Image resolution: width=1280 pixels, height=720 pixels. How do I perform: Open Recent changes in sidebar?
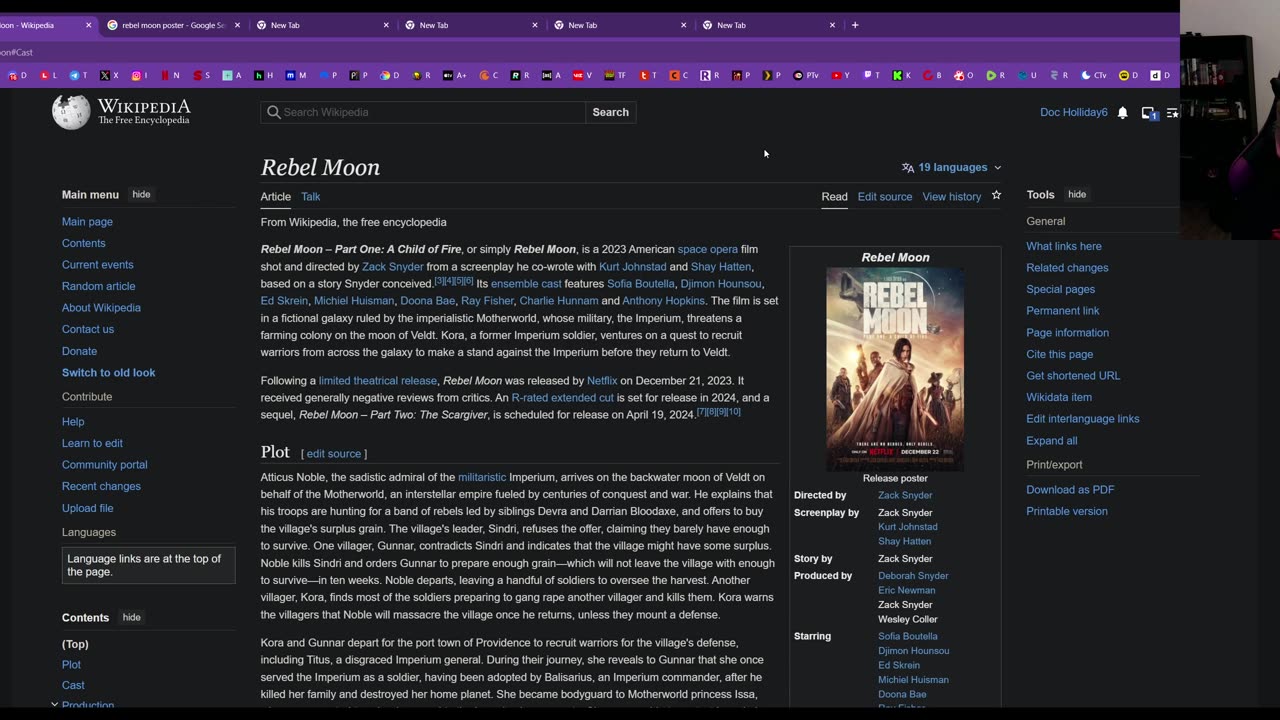(101, 486)
